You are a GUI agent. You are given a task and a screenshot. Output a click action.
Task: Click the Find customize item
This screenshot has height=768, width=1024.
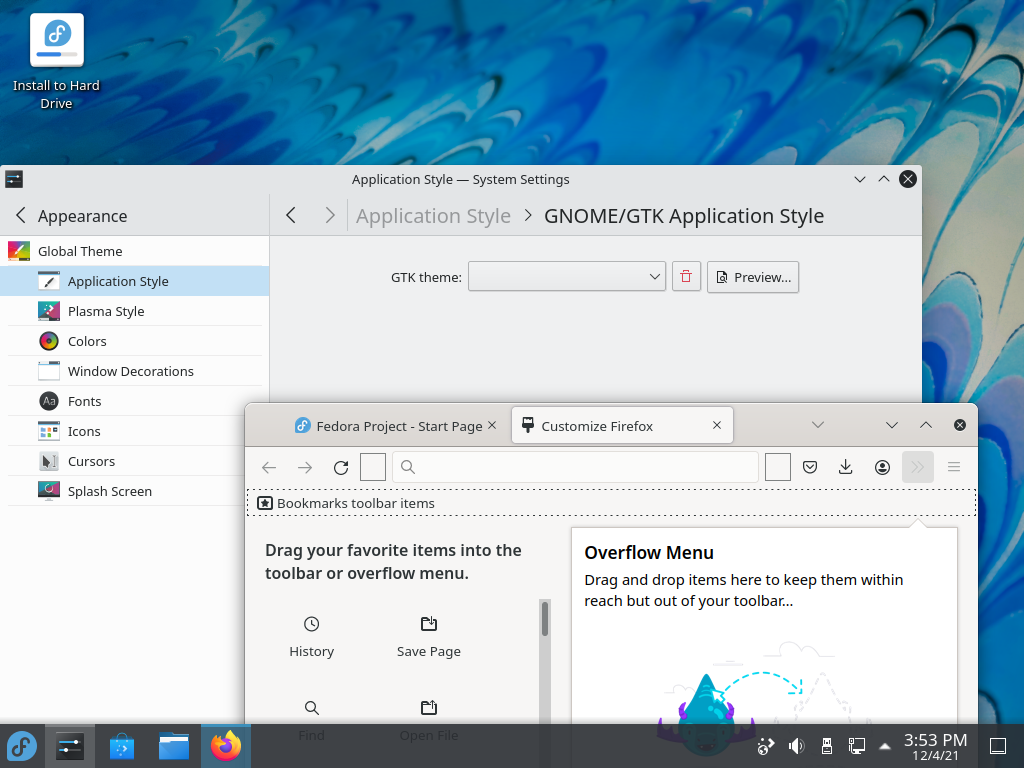pos(312,720)
